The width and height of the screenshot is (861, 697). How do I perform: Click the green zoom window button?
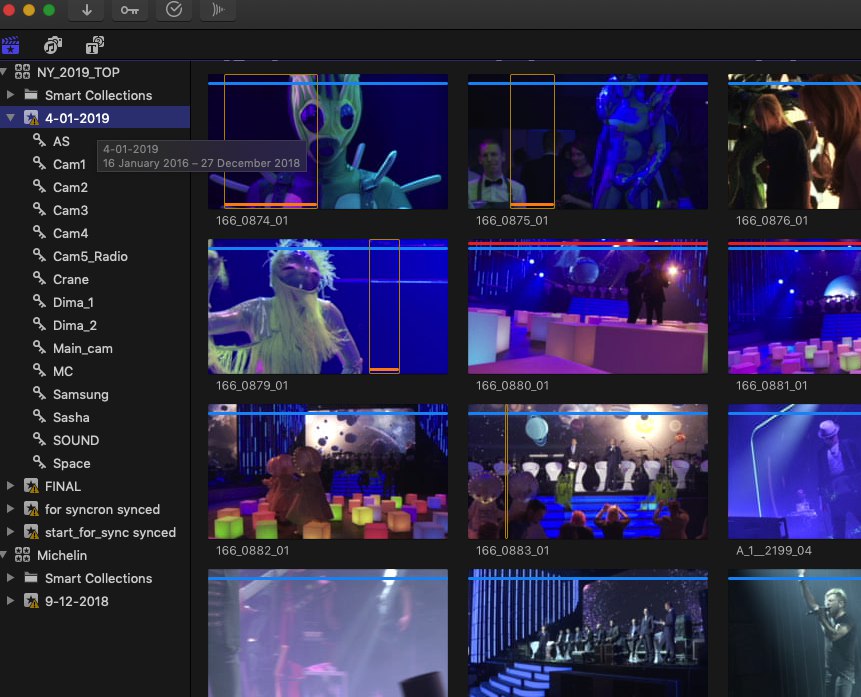[49, 10]
